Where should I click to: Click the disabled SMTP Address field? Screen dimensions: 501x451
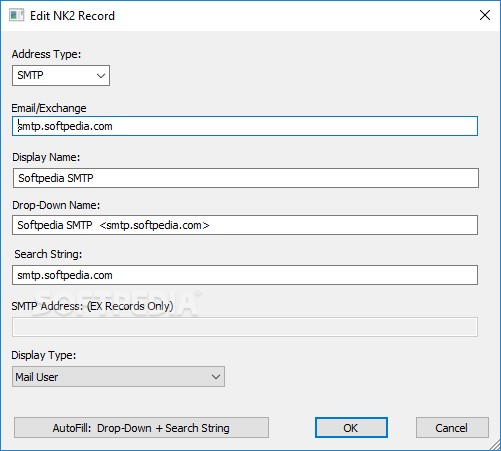tap(245, 327)
